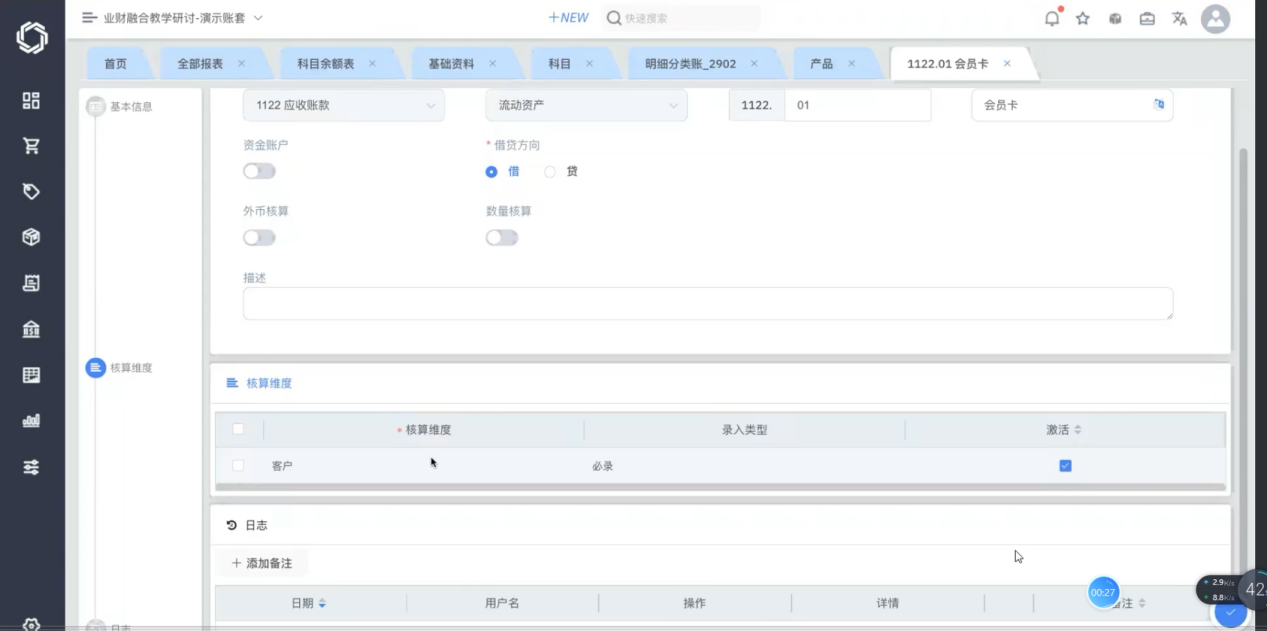Switch to the 科目余额表 tab
The image size is (1267, 631).
(x=325, y=63)
